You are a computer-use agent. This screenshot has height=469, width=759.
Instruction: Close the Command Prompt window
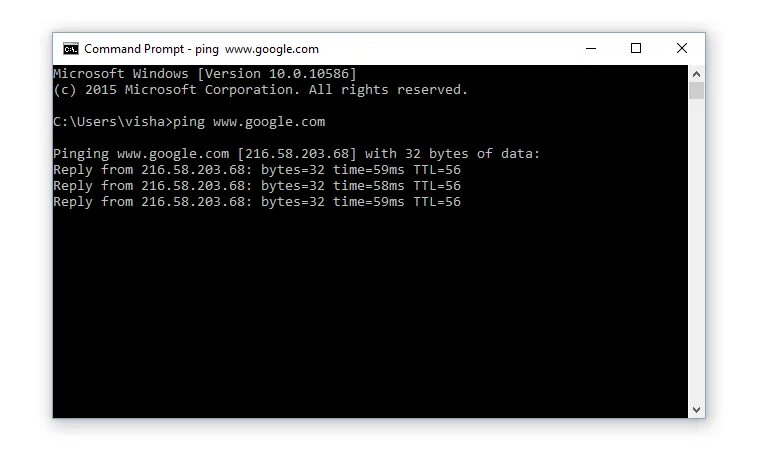(682, 48)
